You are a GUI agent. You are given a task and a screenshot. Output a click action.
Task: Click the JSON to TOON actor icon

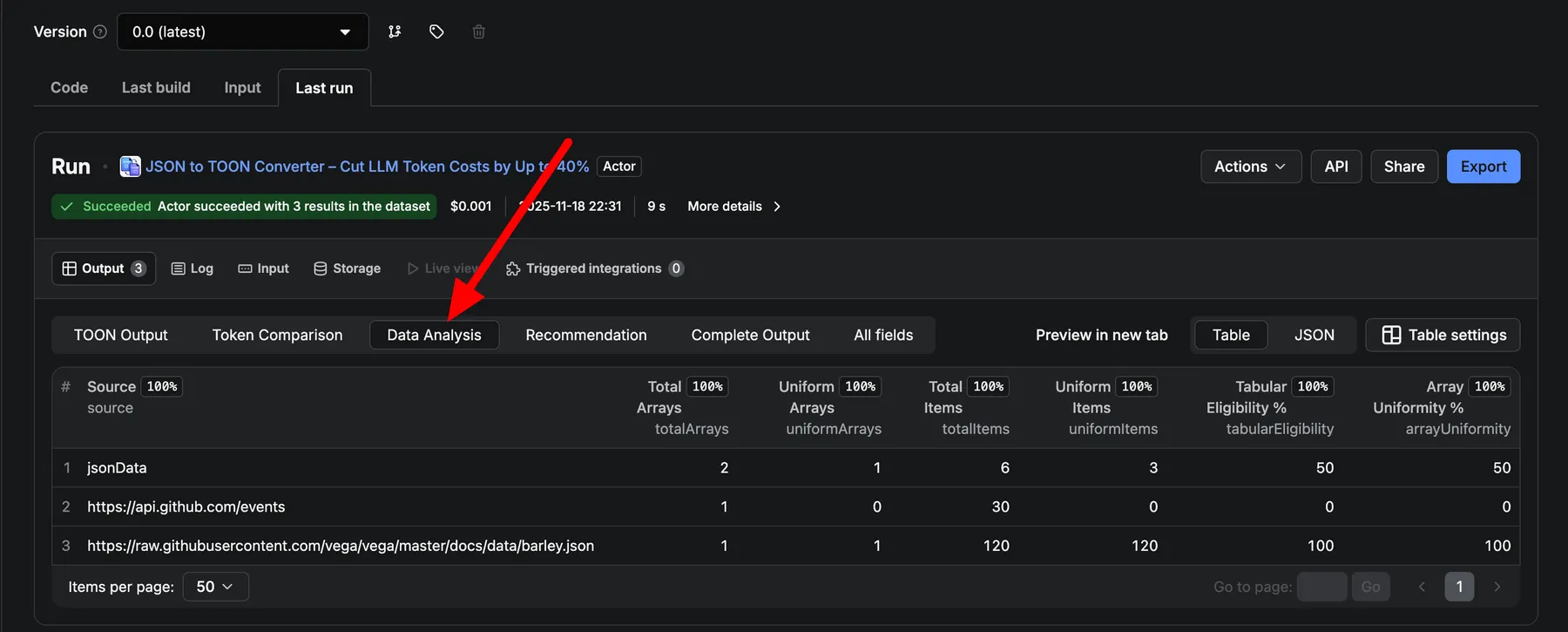pos(130,166)
